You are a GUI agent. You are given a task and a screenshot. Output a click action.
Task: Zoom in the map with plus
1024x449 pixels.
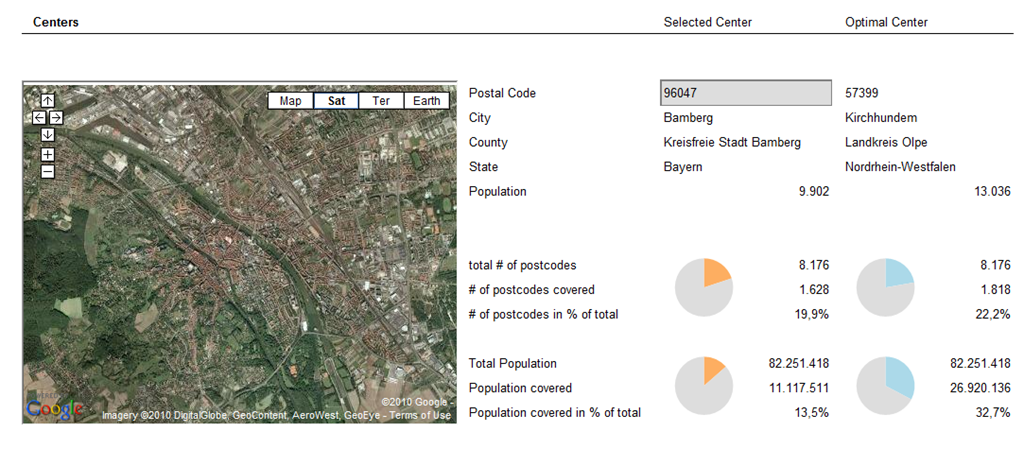tap(48, 155)
